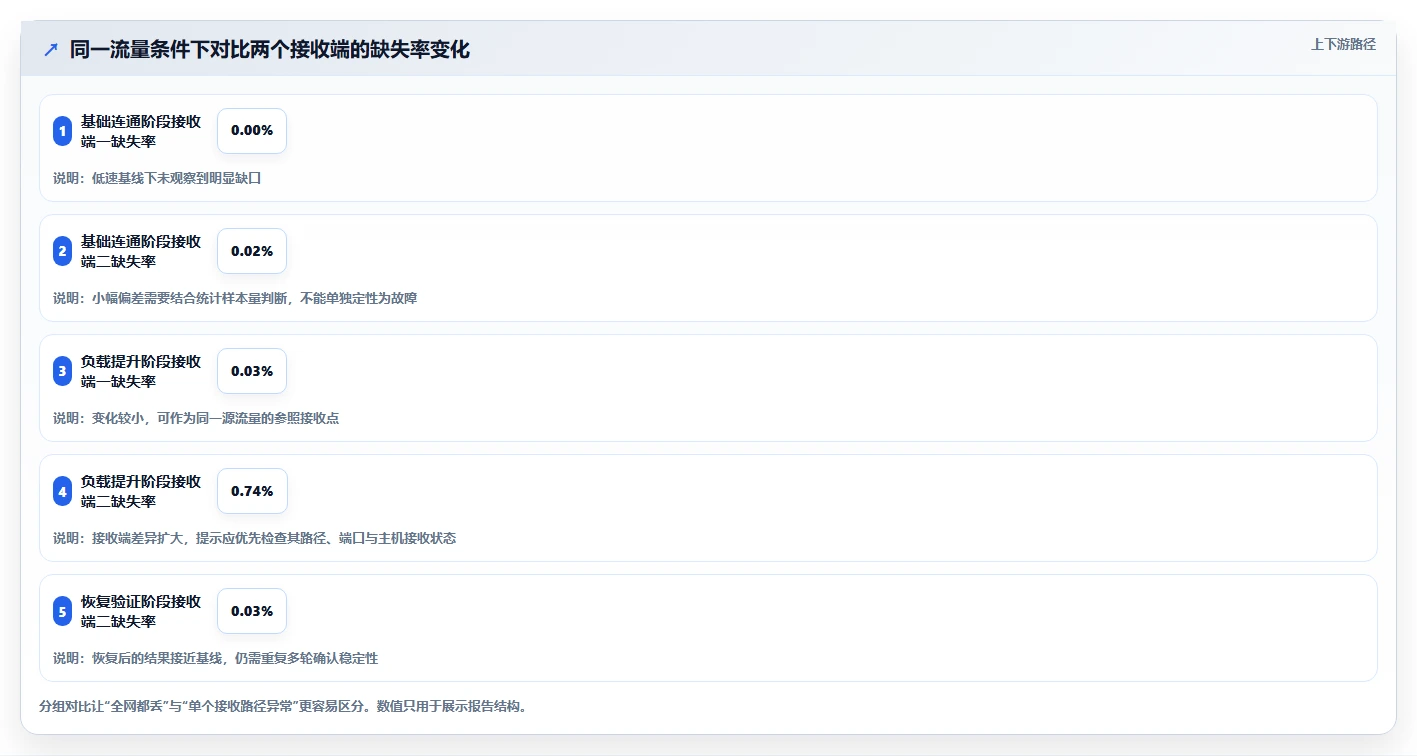Select step badge number 4
1417x756 pixels.
[x=62, y=491]
